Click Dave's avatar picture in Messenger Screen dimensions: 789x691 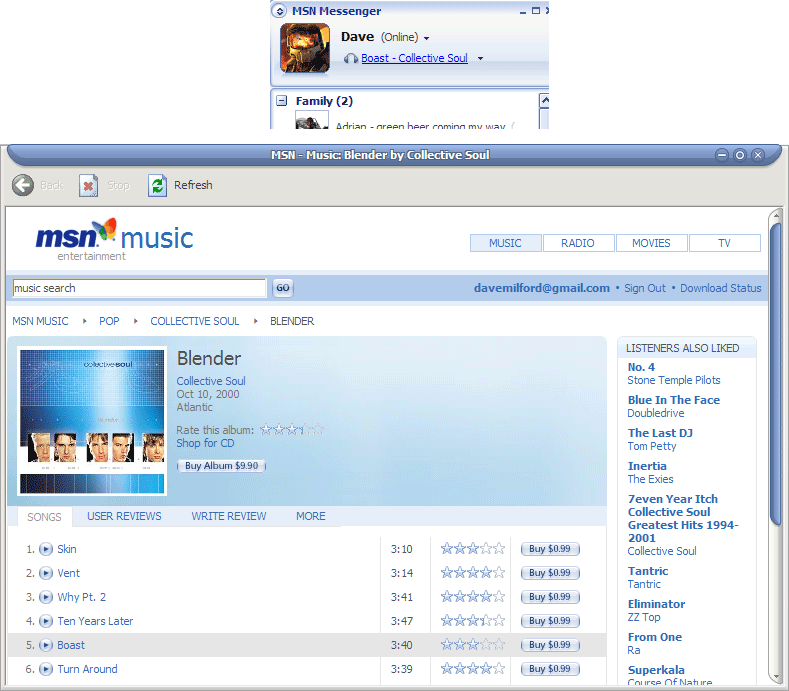tap(305, 48)
